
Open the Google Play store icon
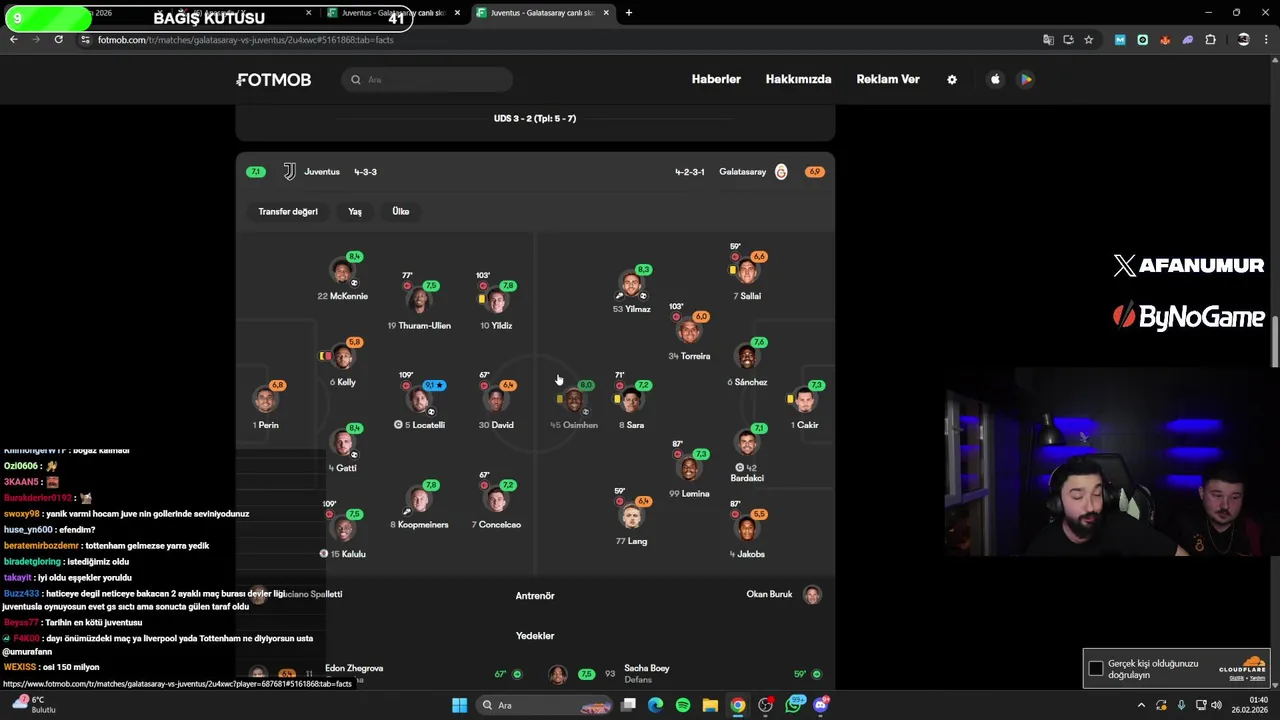(x=1026, y=79)
